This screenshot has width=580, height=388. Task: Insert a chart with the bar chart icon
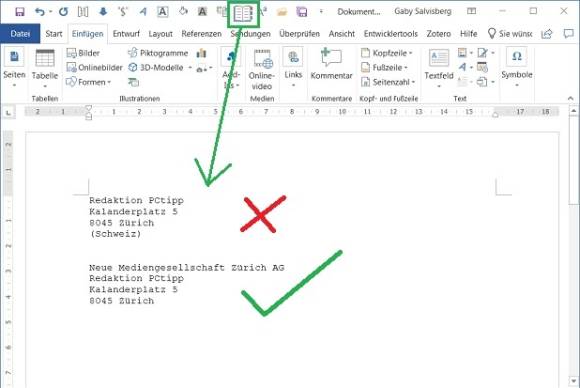tap(202, 53)
